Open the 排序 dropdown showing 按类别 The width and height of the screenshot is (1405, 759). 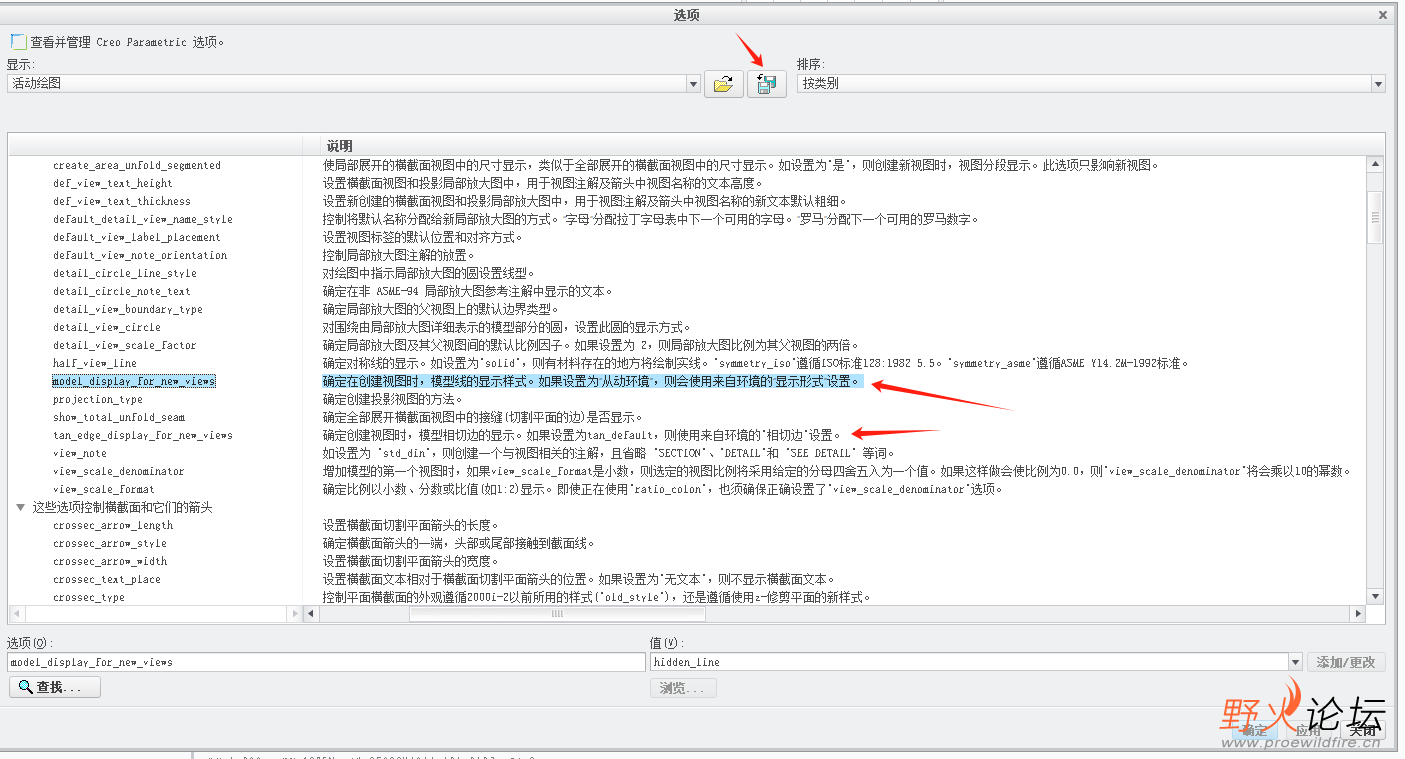[x=1091, y=84]
